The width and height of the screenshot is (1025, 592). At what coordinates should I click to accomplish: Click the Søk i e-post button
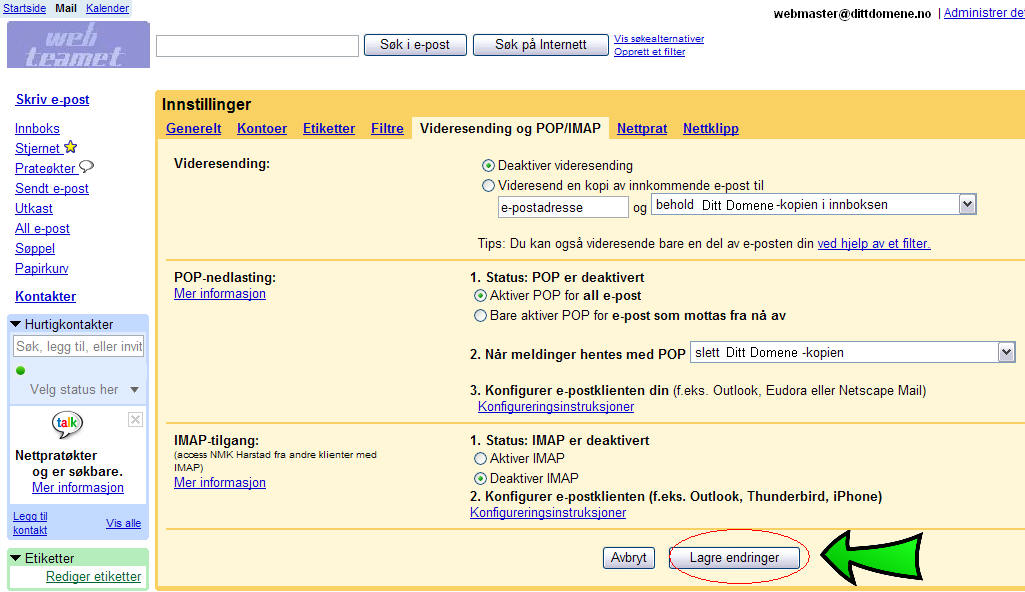(x=415, y=44)
